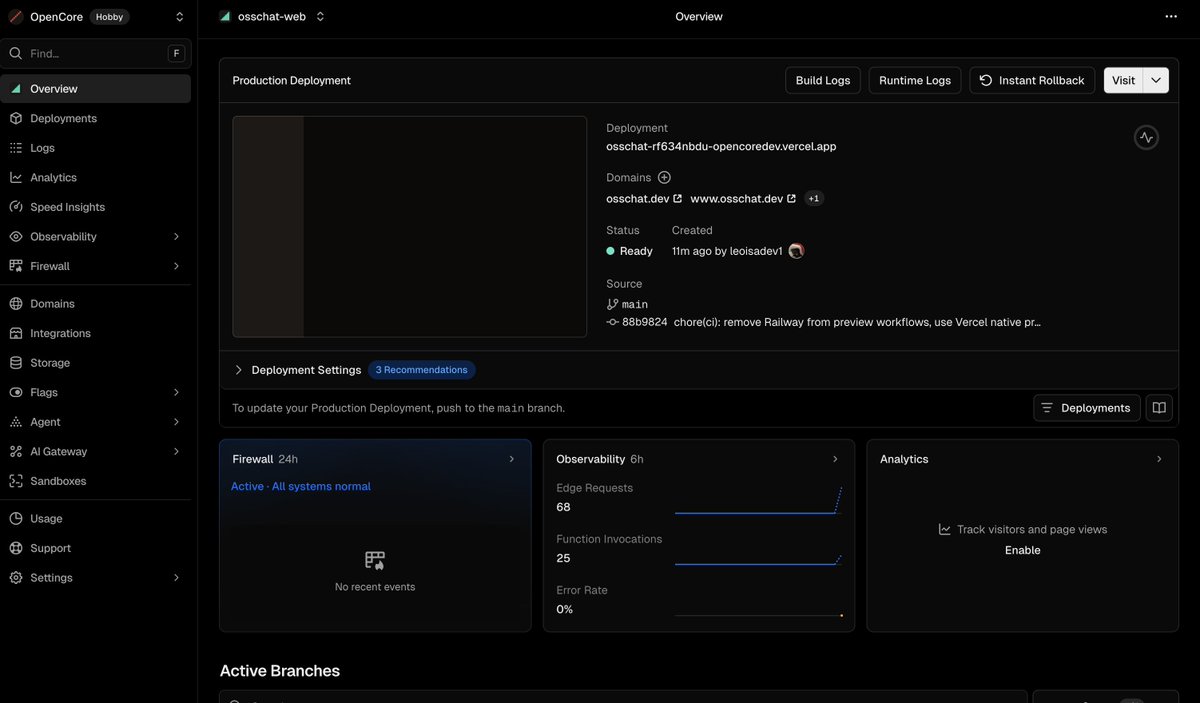The height and width of the screenshot is (703, 1200).
Task: Click Enable under Track visitors
Action: [1022, 550]
